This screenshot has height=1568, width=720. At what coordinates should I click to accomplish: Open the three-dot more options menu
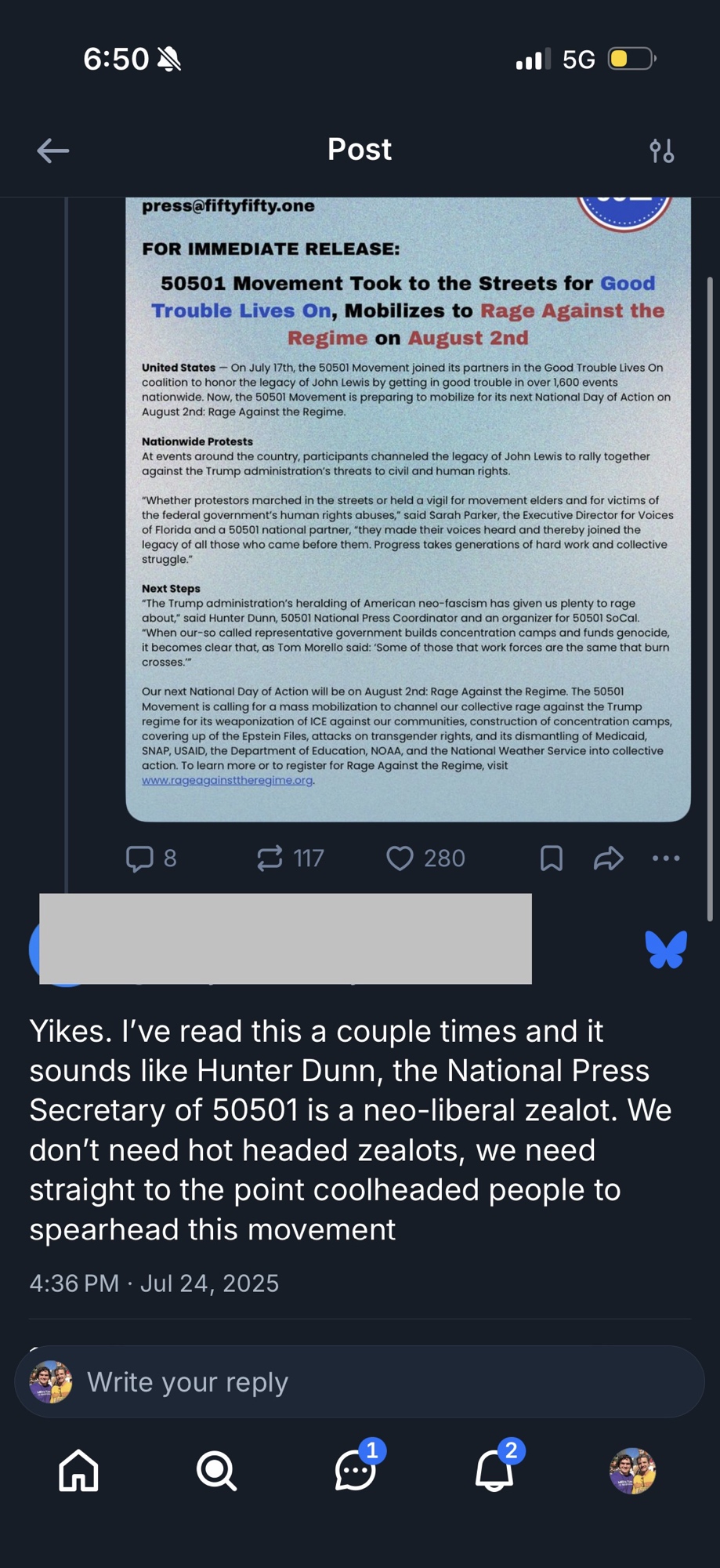pyautogui.click(x=666, y=858)
